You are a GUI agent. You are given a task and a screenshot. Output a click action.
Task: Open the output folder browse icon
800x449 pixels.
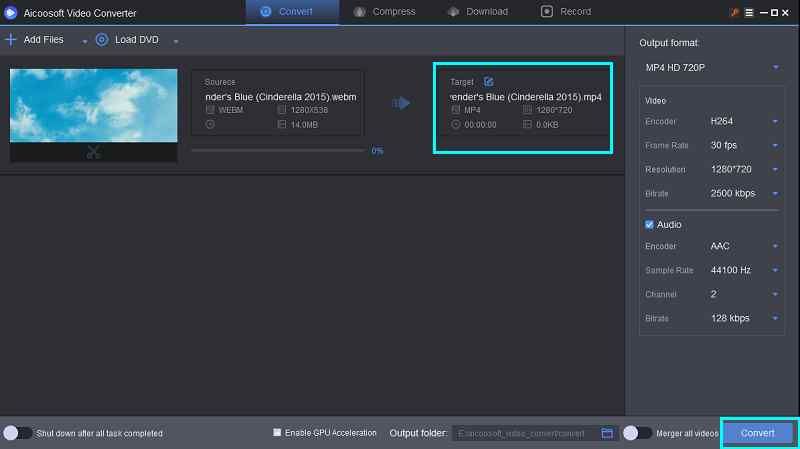607,433
